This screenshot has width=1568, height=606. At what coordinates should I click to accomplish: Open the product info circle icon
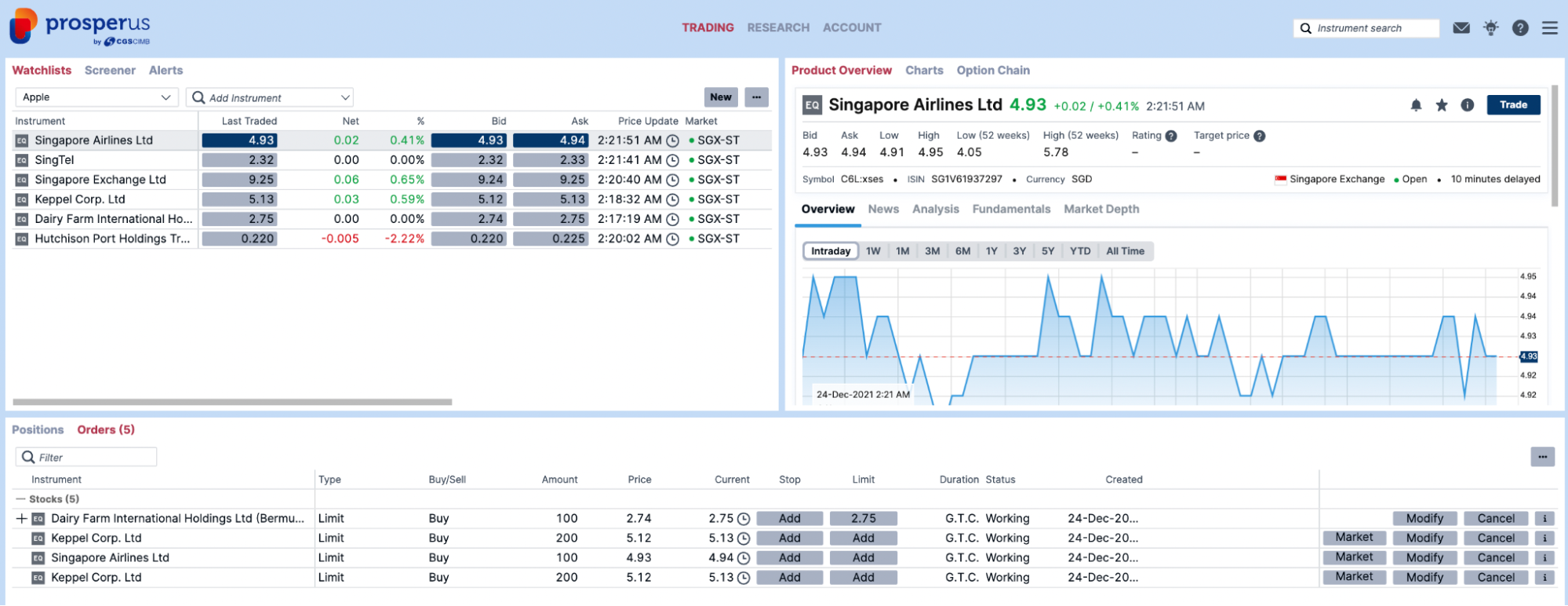coord(1468,105)
